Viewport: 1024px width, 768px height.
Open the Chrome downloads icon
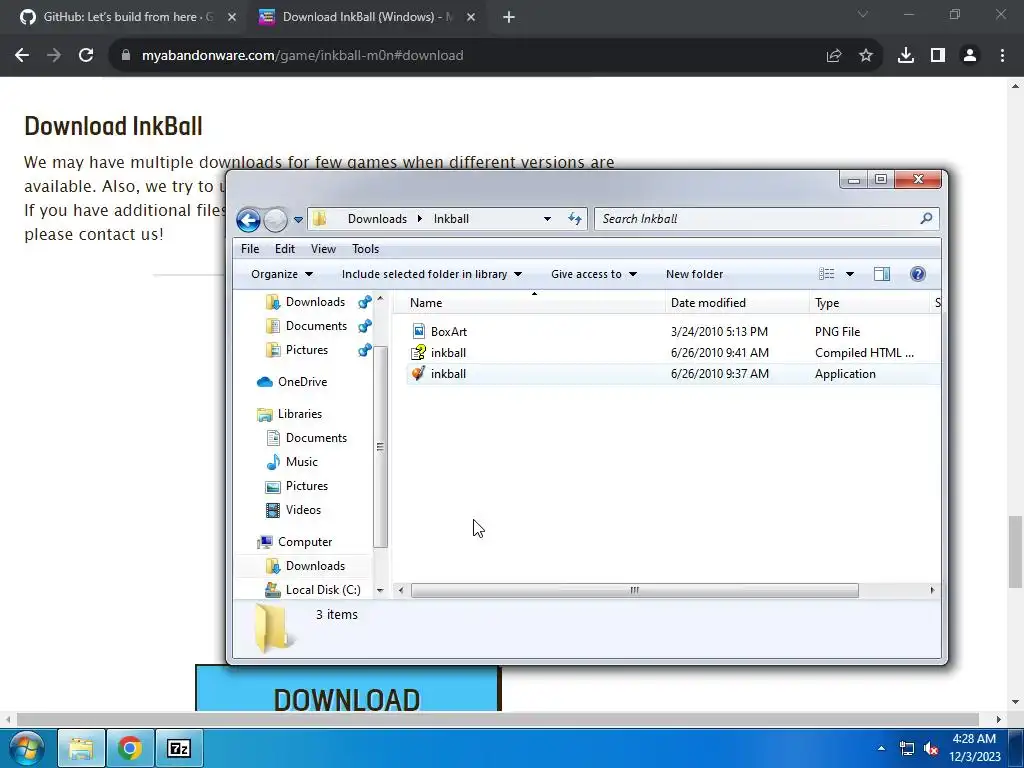click(906, 56)
